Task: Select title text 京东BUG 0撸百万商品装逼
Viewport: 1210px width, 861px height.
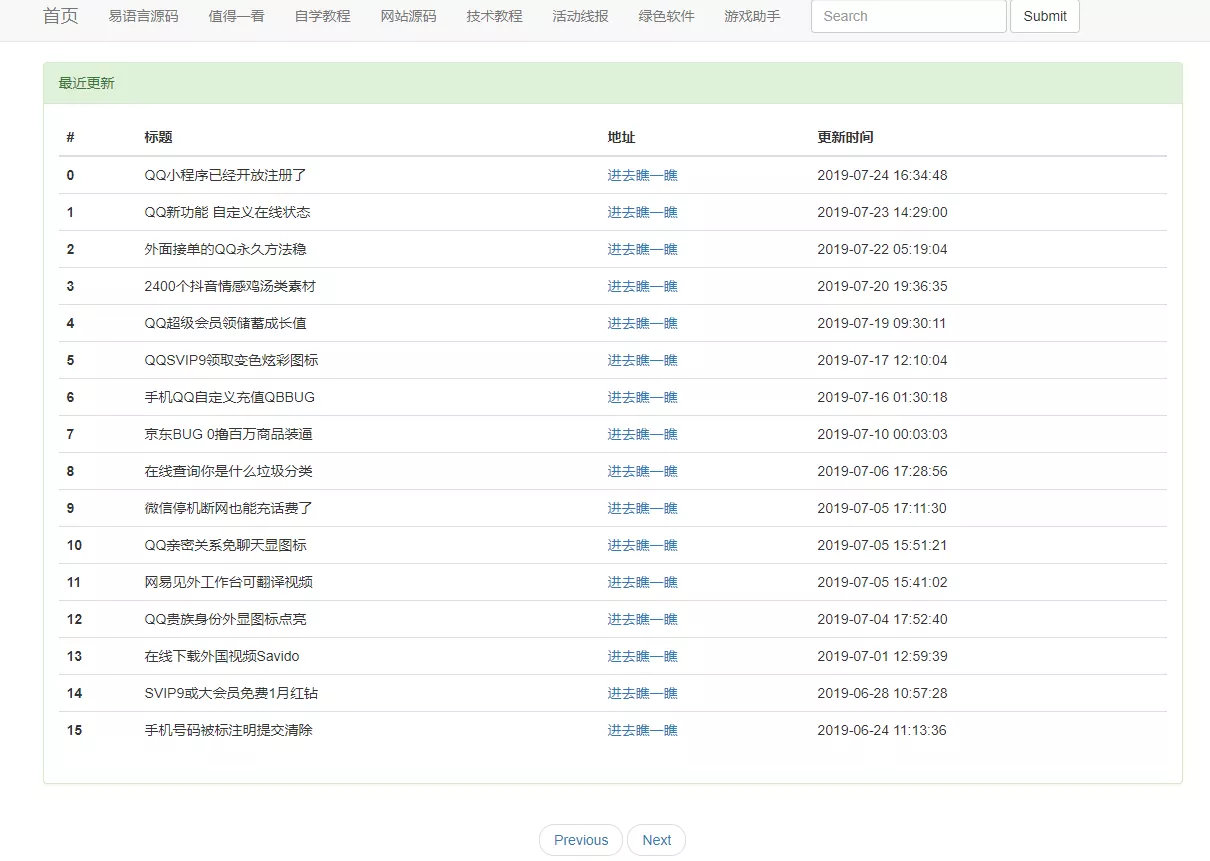Action: (x=228, y=434)
